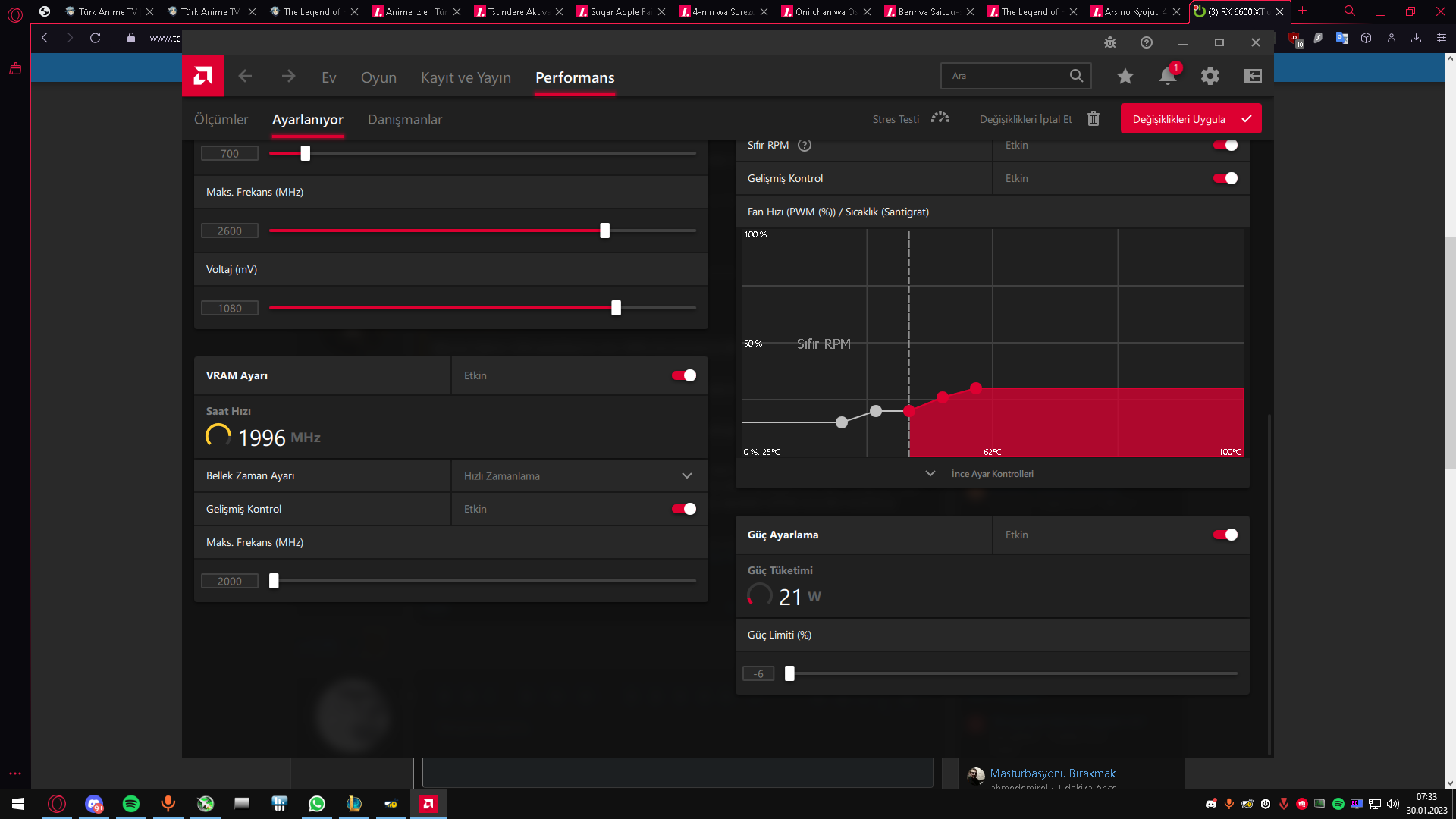Click the bug report icon
The width and height of the screenshot is (1456, 819).
(1109, 42)
